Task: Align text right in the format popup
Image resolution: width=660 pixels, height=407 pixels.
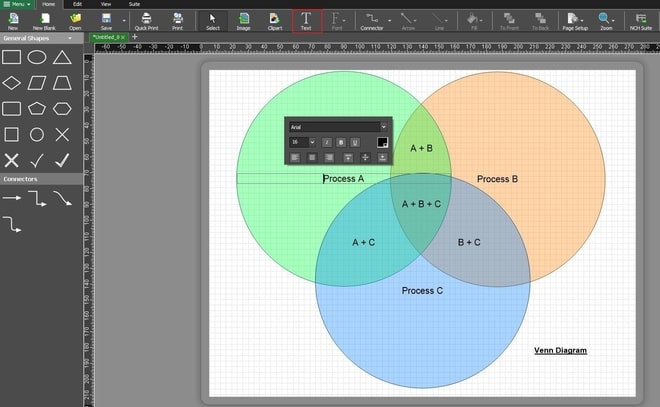Action: [x=329, y=157]
